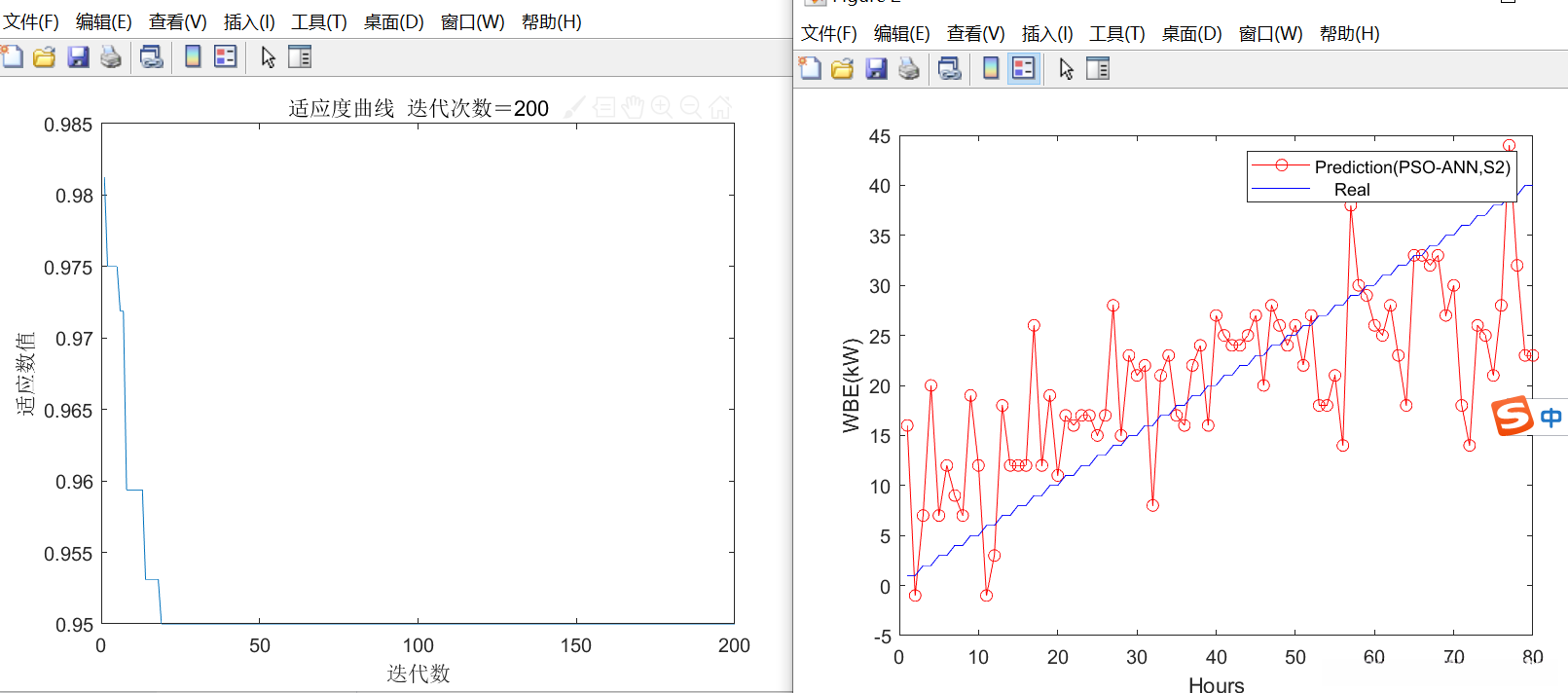Print the fitness curve figure
The width and height of the screenshot is (1568, 693).
click(111, 56)
